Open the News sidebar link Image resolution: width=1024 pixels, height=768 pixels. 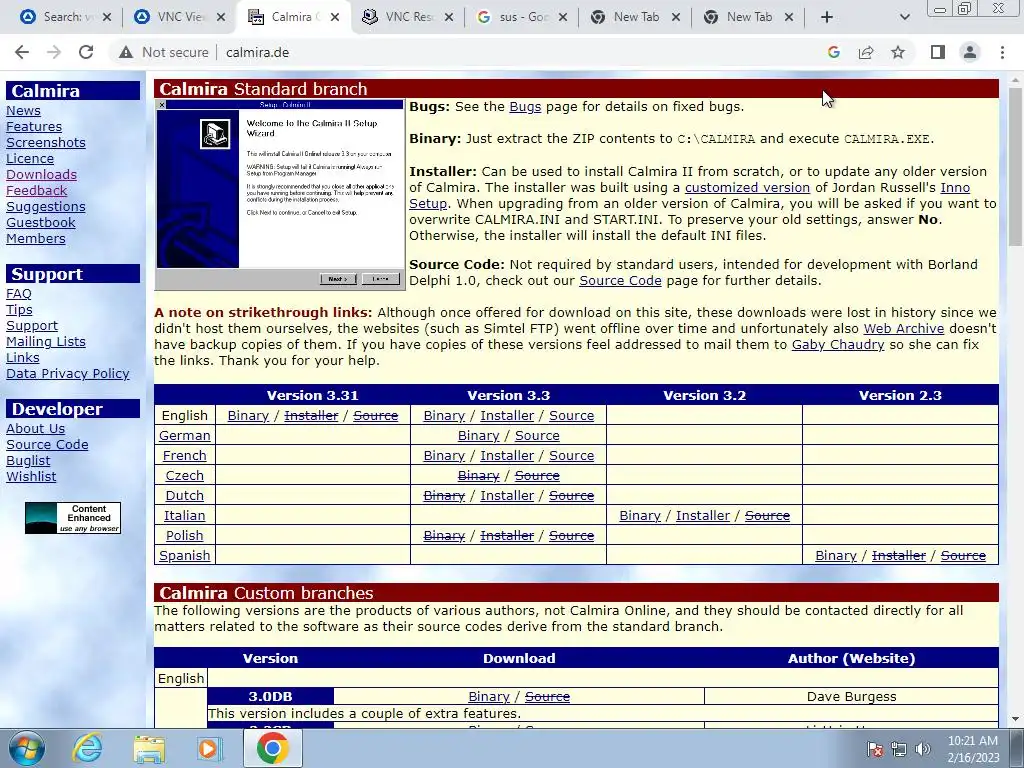point(24,110)
